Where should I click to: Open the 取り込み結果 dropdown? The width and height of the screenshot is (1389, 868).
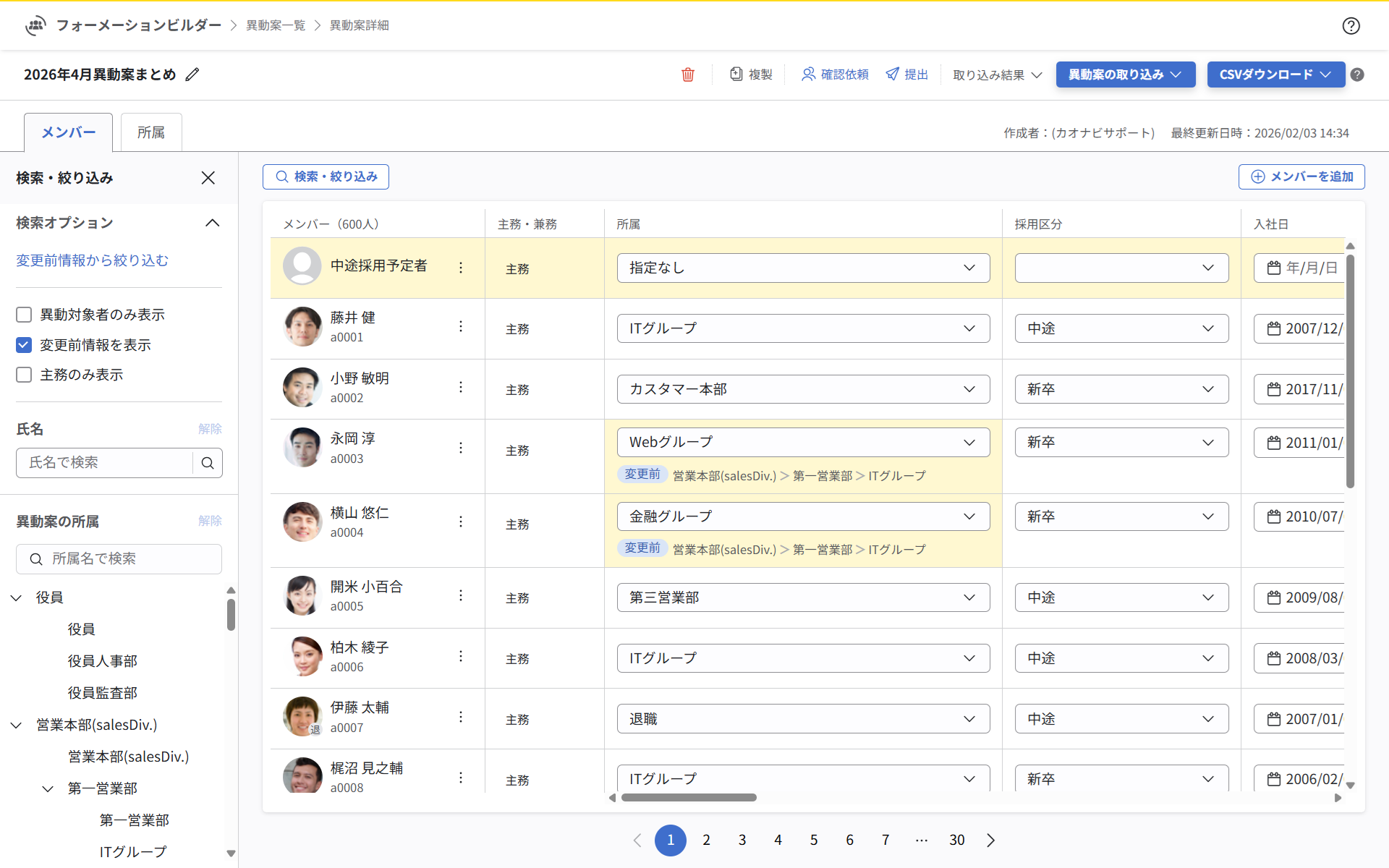(x=995, y=75)
